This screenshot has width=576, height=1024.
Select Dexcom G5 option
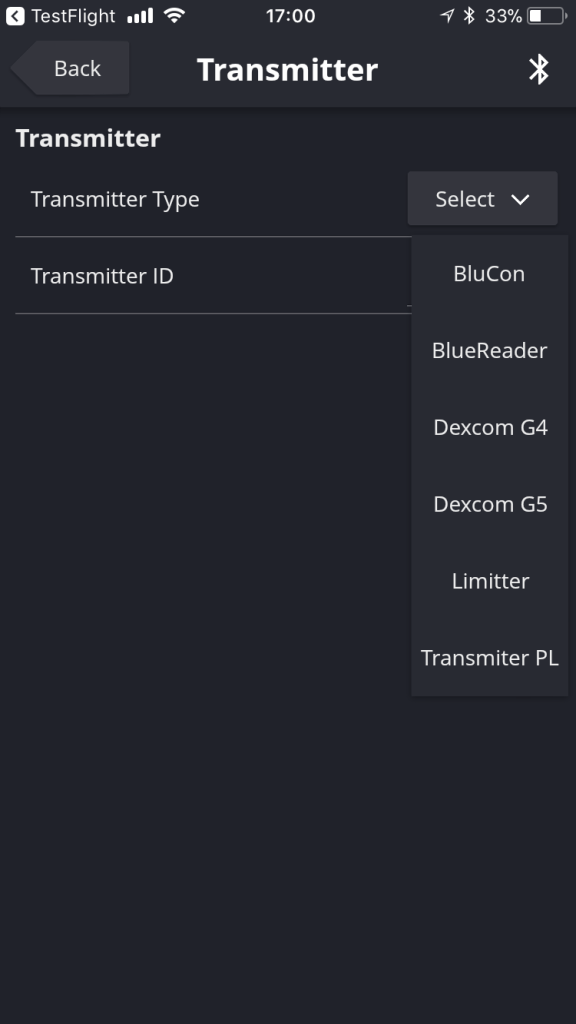point(489,504)
